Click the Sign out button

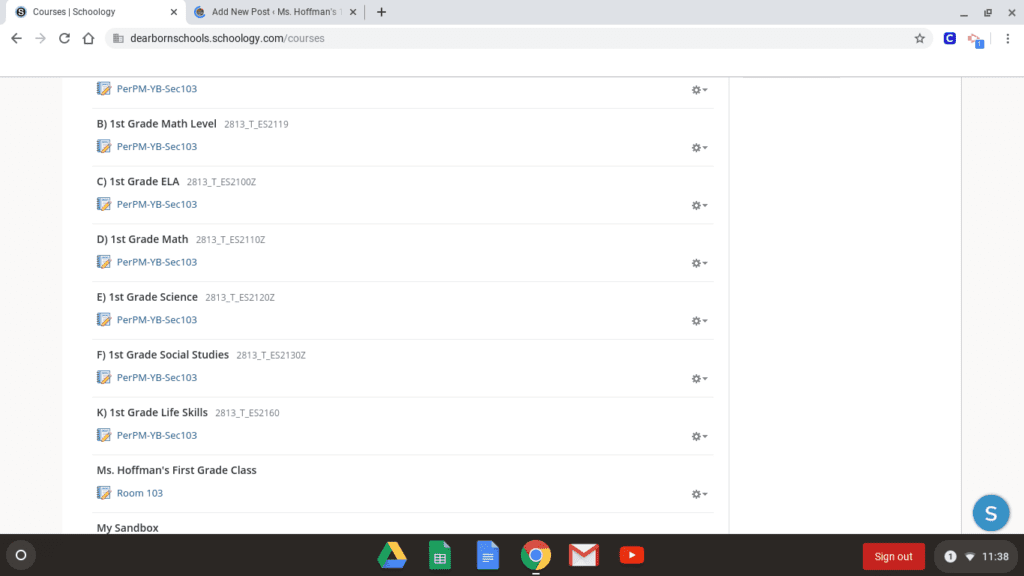(893, 556)
